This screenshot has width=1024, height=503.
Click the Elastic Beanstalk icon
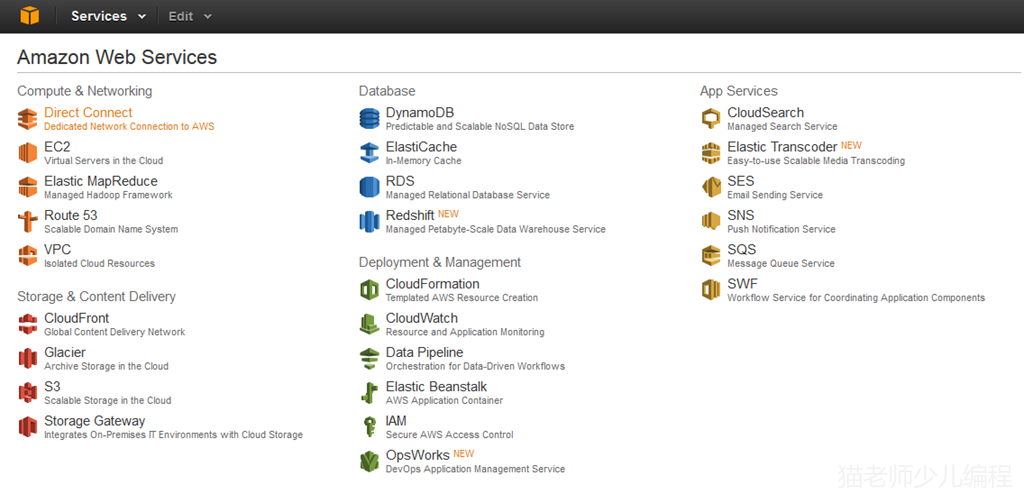[370, 392]
